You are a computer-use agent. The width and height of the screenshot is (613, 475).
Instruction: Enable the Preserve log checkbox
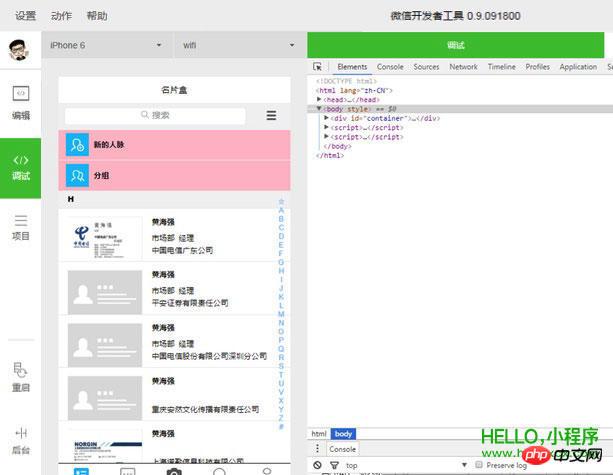(479, 465)
